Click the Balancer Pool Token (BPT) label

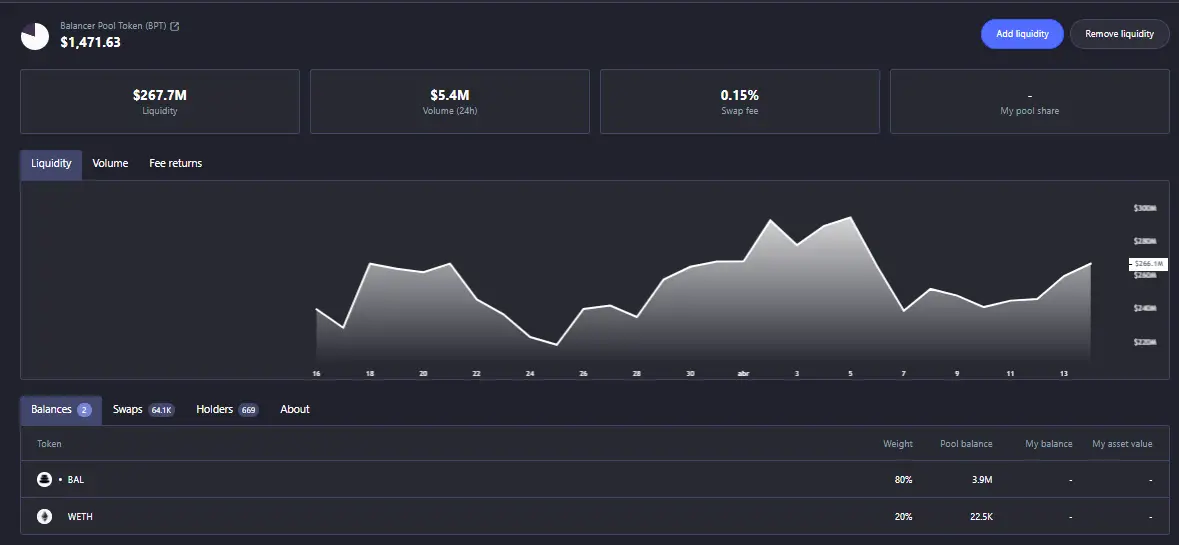click(x=114, y=26)
